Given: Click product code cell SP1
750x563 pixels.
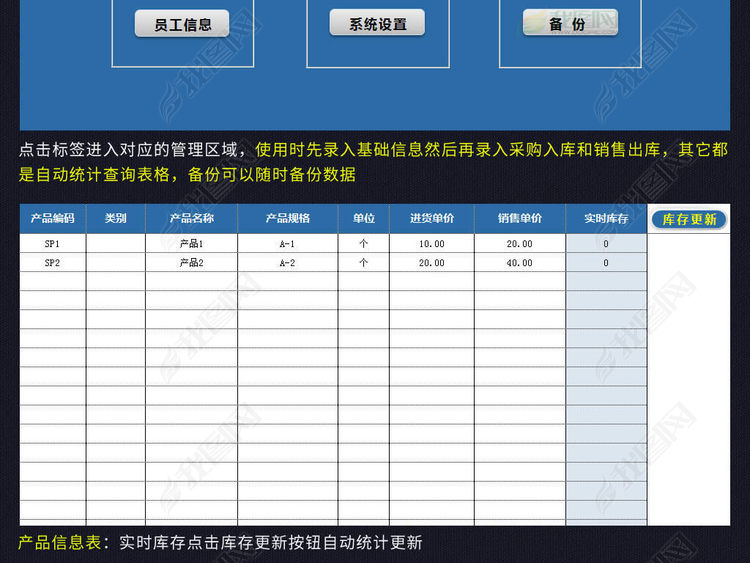Looking at the screenshot, I should (x=53, y=243).
